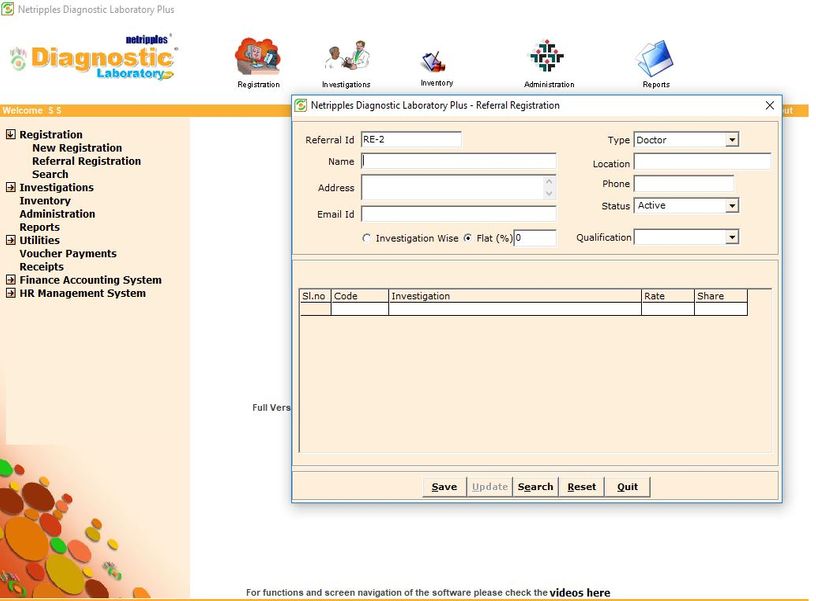Viewport: 816px width, 601px height.
Task: Focus the Email Id field
Action: [x=458, y=214]
